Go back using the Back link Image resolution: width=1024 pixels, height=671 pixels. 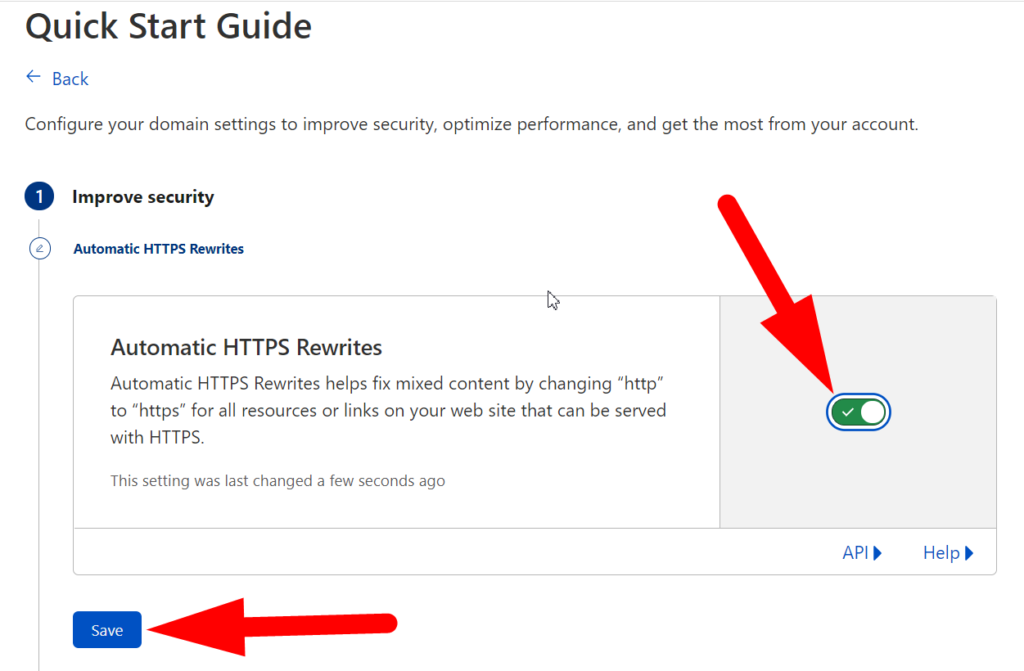pos(70,79)
